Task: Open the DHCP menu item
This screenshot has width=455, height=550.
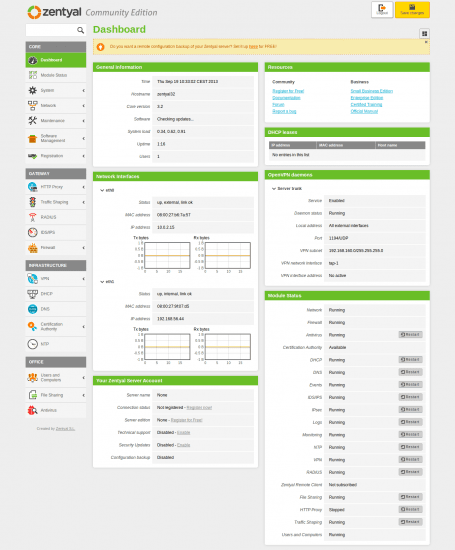Action: click(56, 294)
